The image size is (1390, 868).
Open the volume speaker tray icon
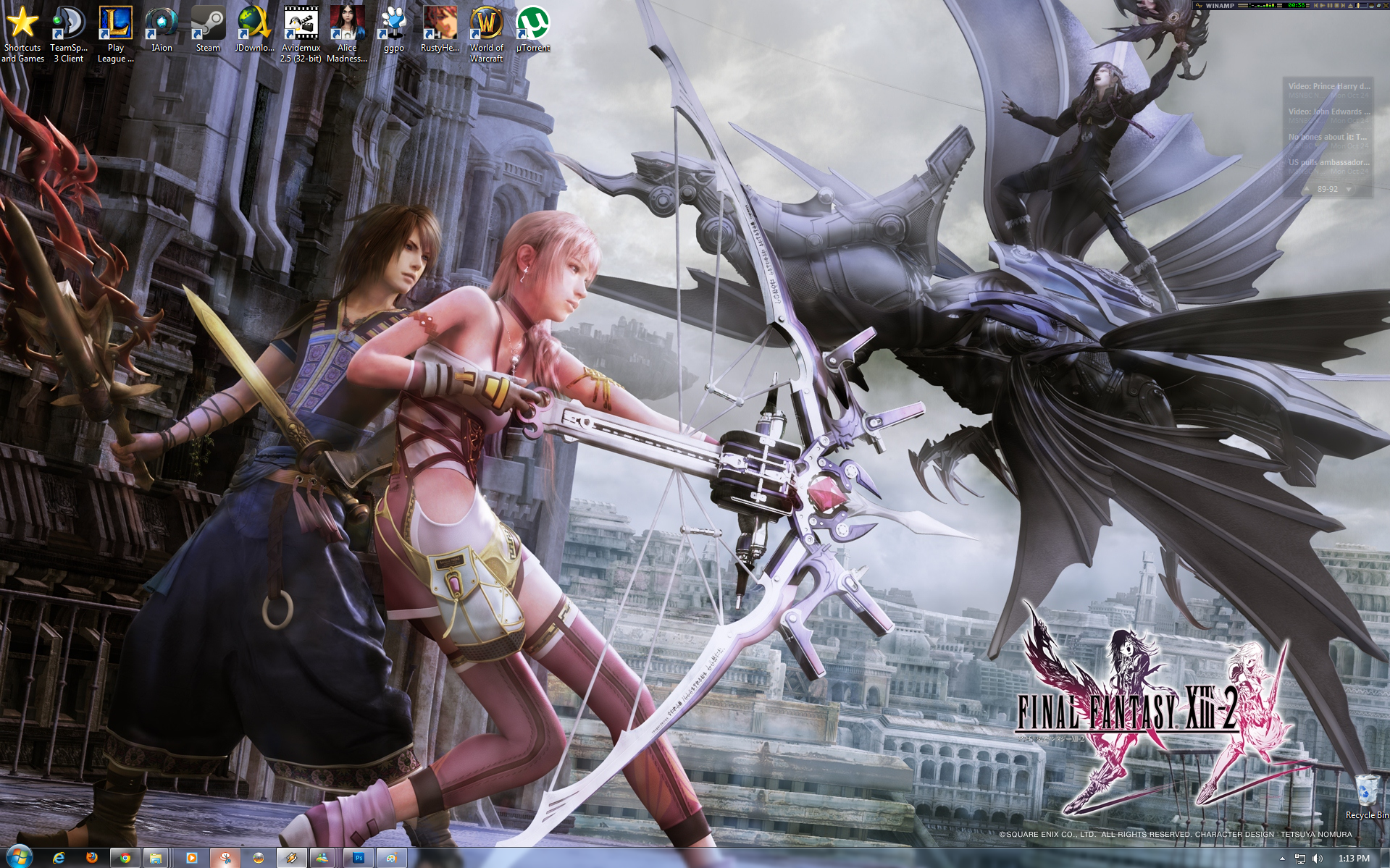click(1318, 859)
